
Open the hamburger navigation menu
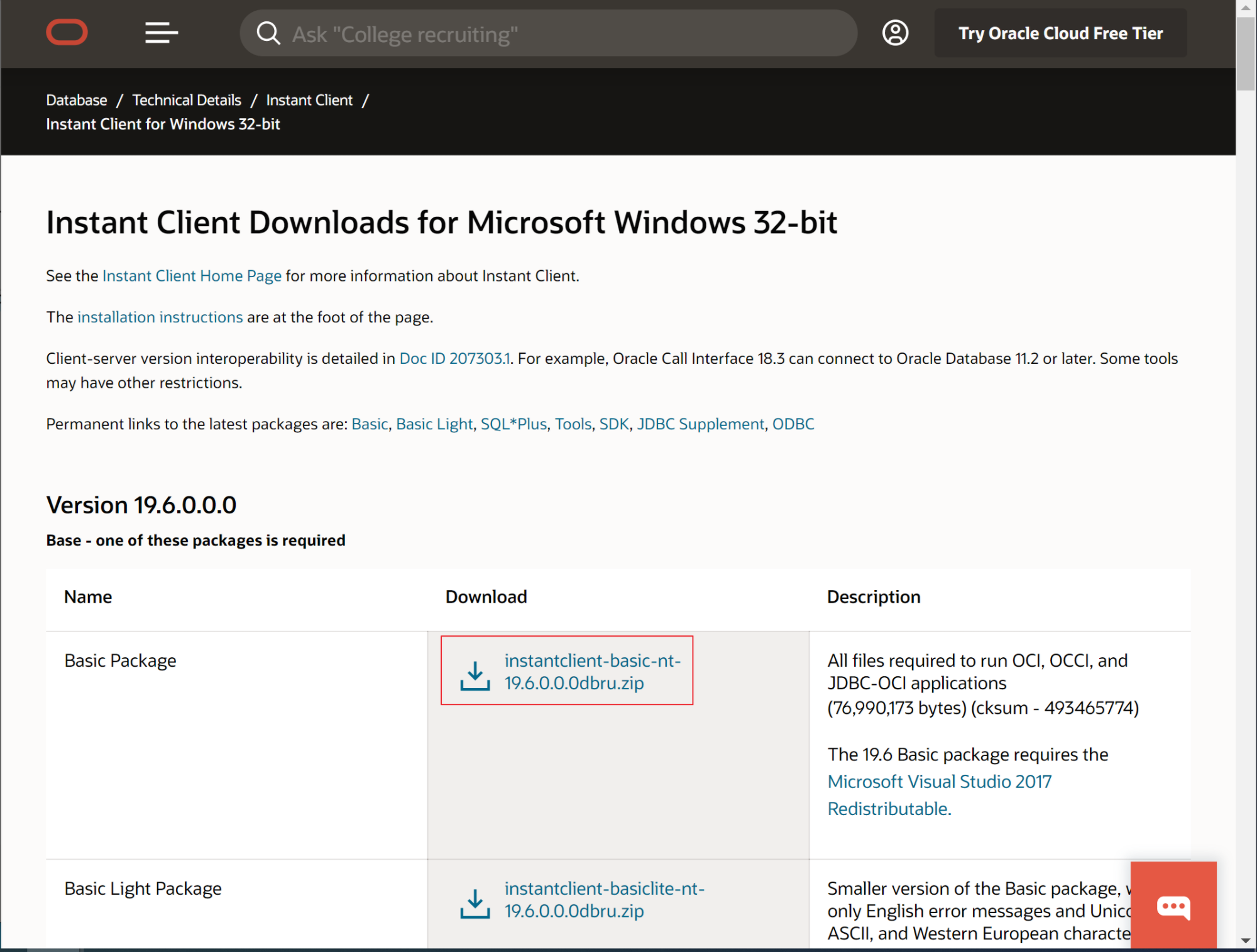162,33
